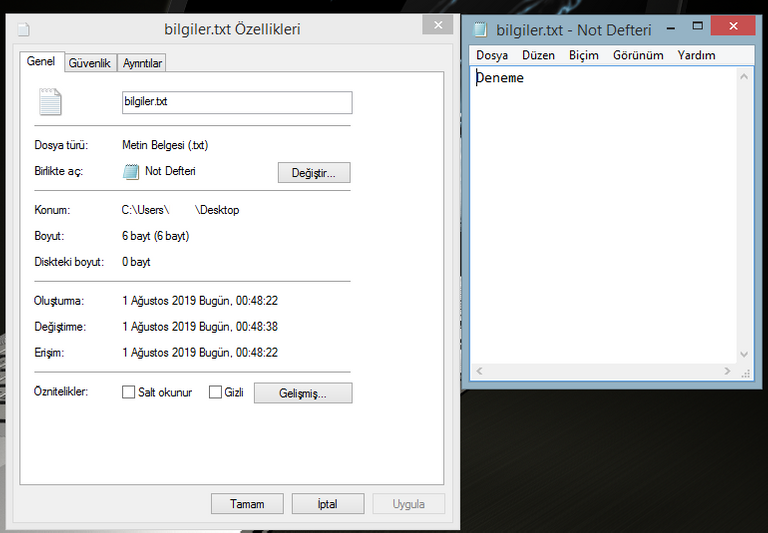Screen dimensions: 768x533
Task: Maximize the Not Defteri window
Action: coord(698,27)
